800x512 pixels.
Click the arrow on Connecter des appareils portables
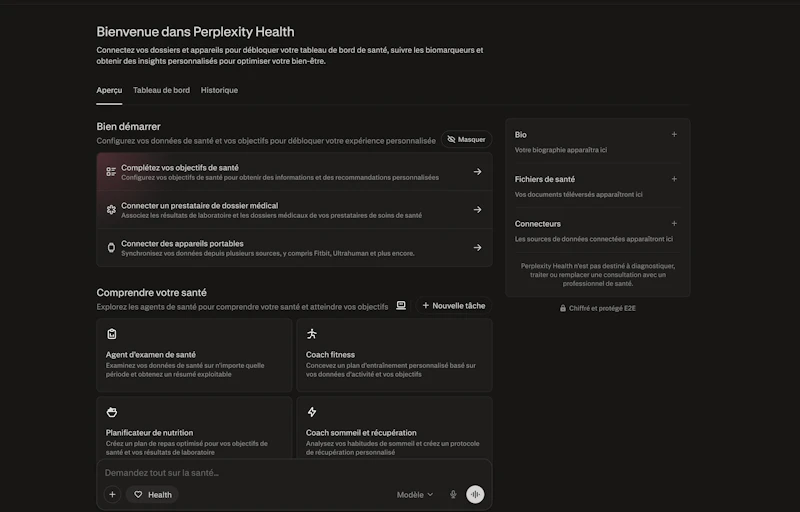tap(478, 247)
